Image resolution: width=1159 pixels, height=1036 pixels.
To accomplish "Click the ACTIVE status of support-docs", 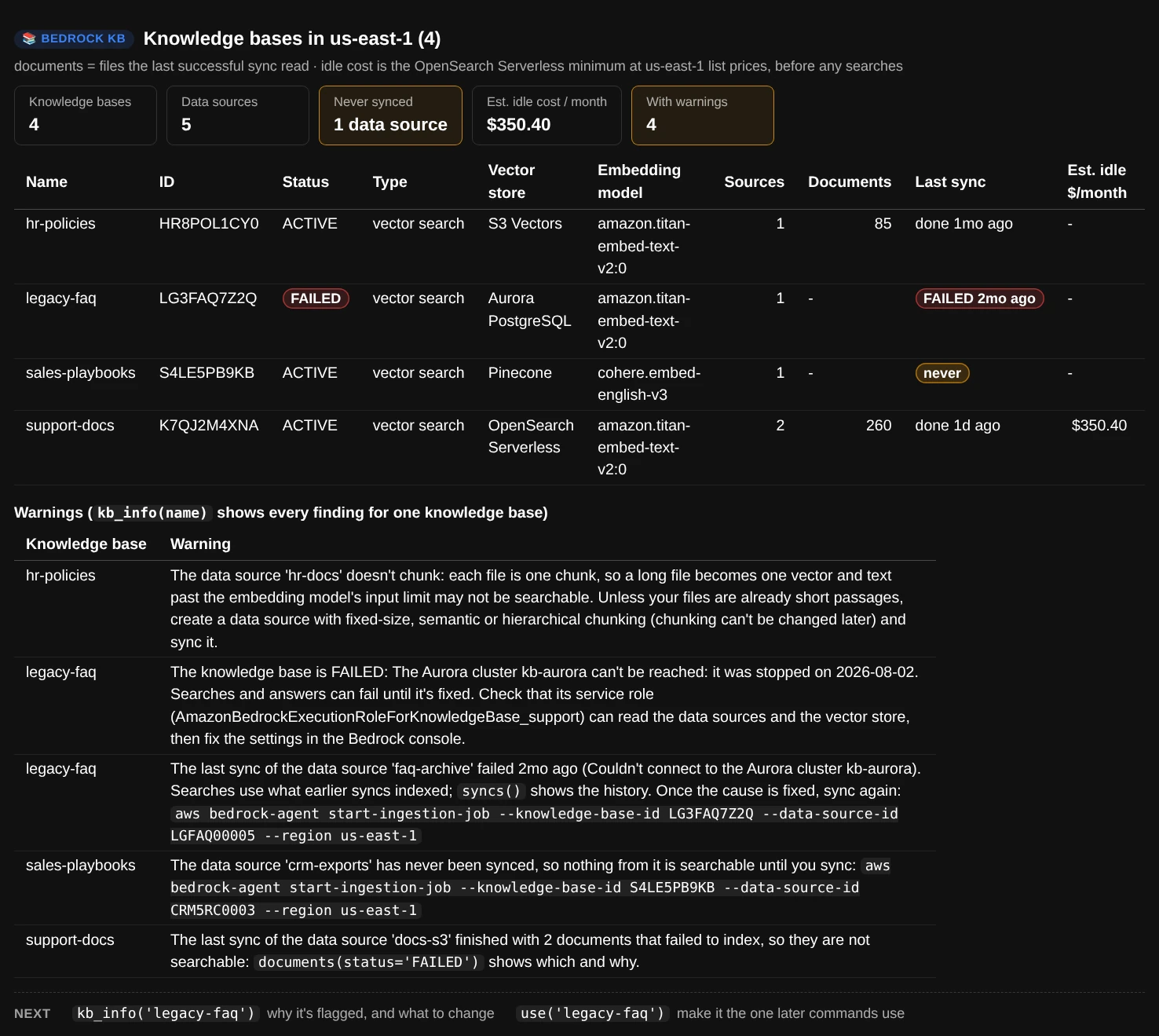I will pyautogui.click(x=309, y=425).
